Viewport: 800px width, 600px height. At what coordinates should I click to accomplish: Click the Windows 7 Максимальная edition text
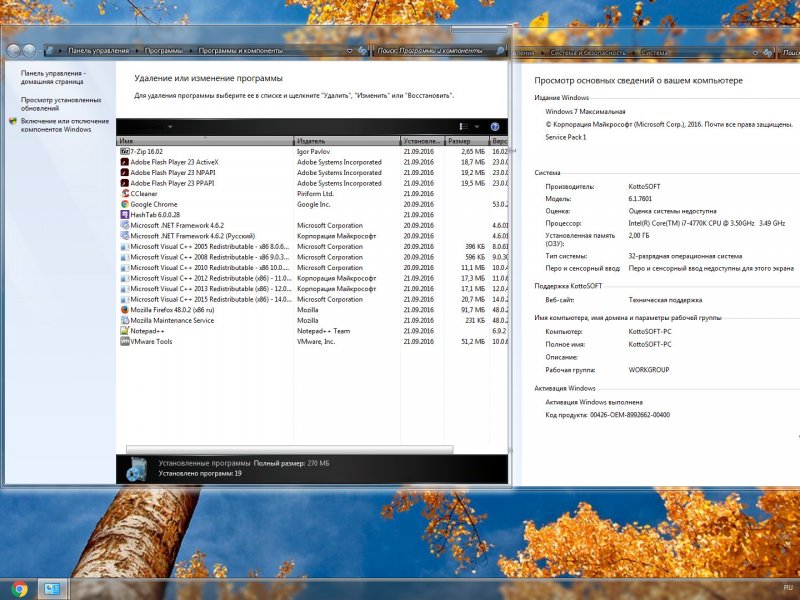click(585, 112)
